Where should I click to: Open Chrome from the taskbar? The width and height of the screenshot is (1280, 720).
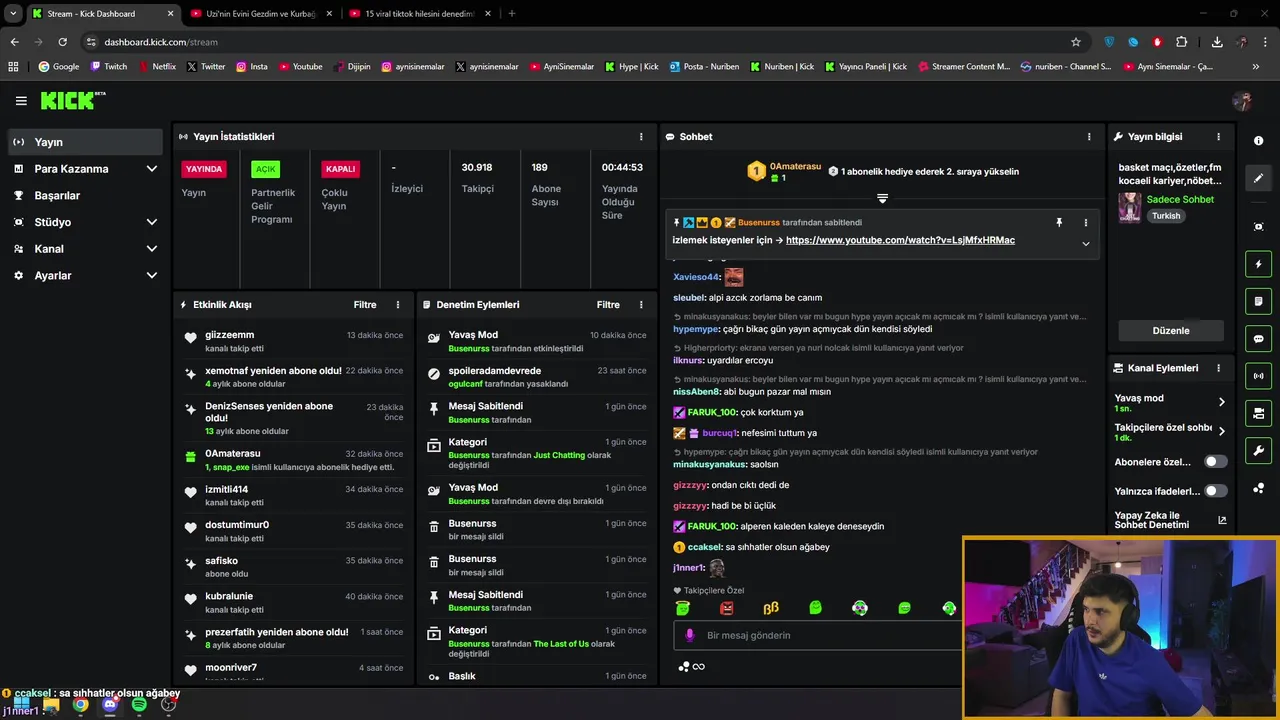click(x=80, y=704)
